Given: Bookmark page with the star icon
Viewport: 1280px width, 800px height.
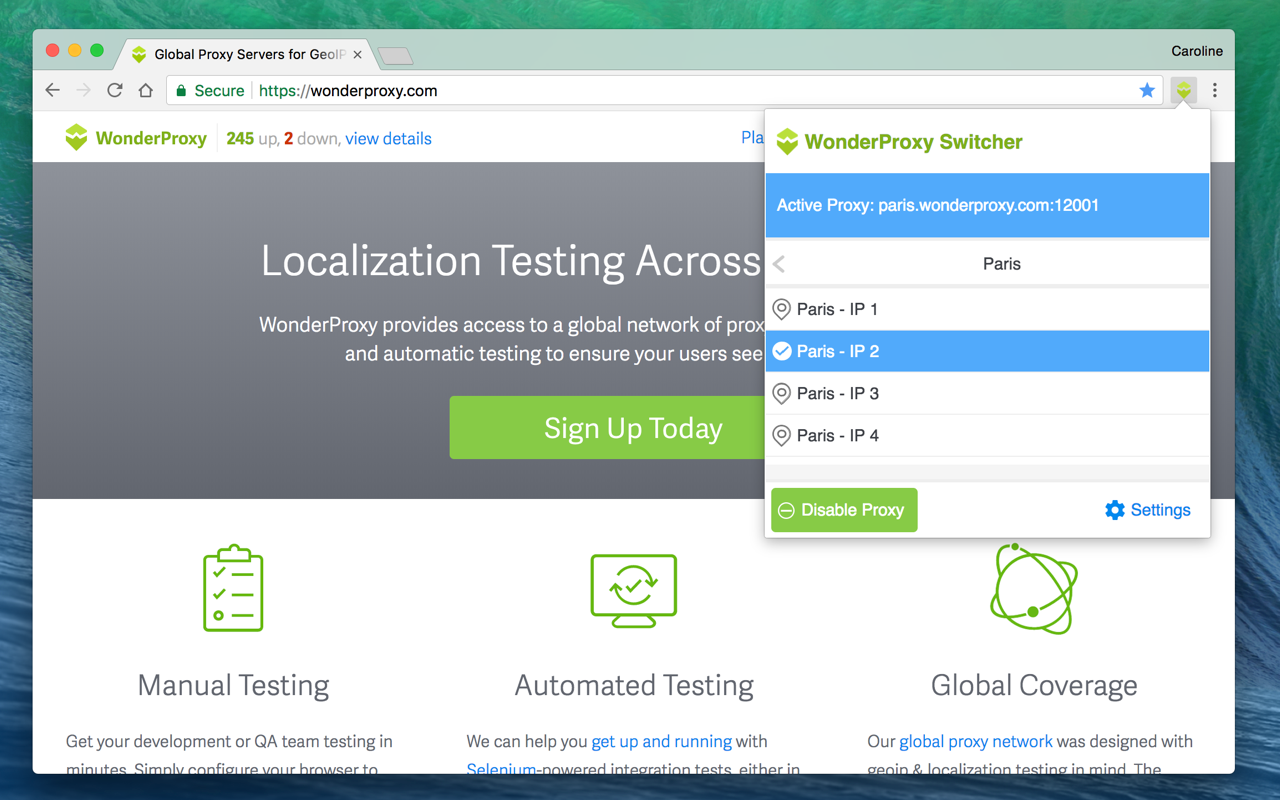Looking at the screenshot, I should (1147, 90).
